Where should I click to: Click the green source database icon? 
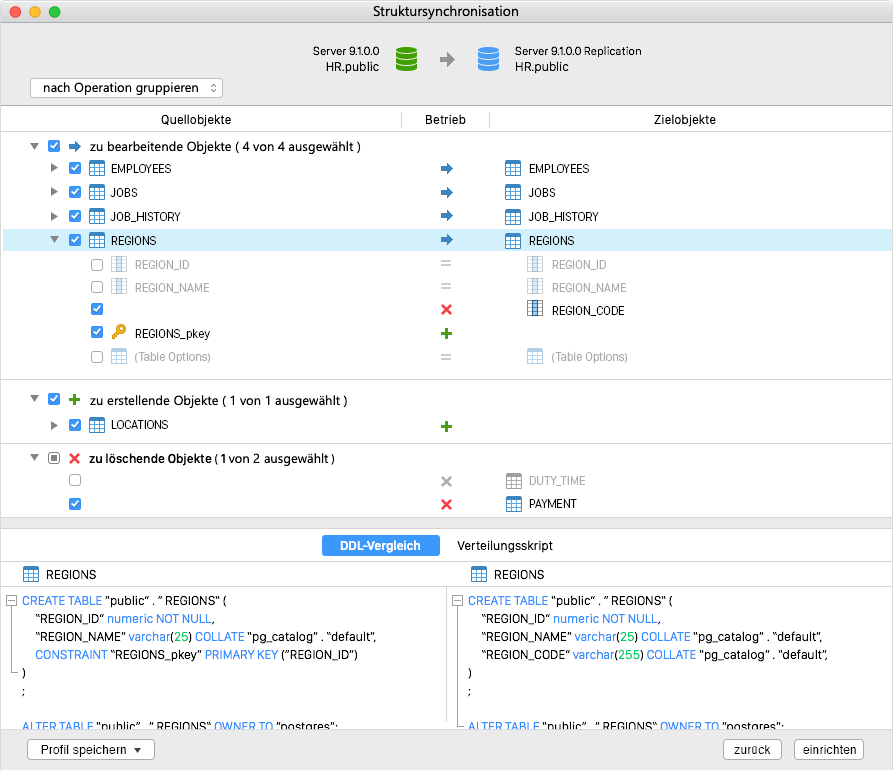click(x=405, y=58)
